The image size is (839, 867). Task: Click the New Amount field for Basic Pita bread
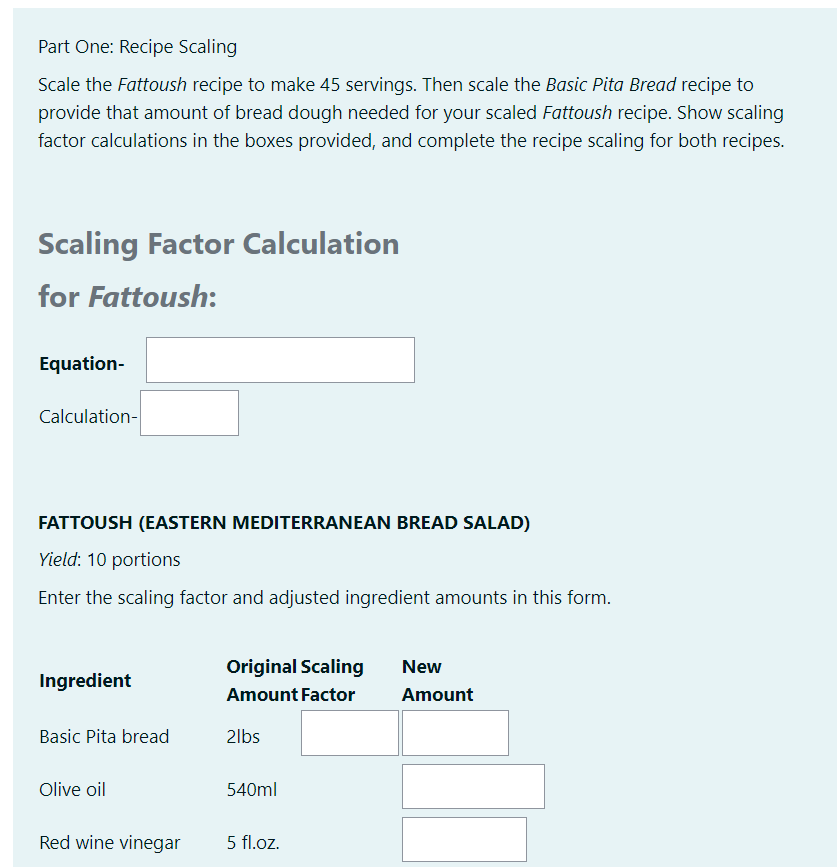[454, 732]
